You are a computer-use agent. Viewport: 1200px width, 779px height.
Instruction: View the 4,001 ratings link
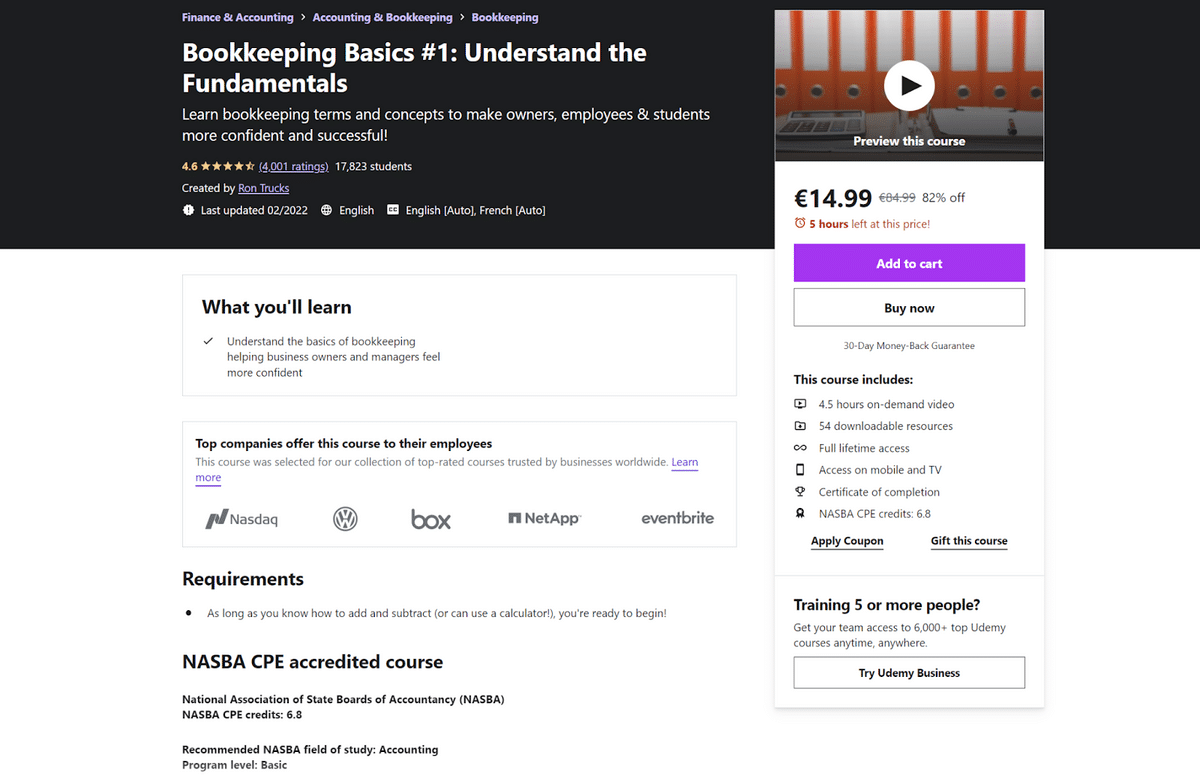293,166
